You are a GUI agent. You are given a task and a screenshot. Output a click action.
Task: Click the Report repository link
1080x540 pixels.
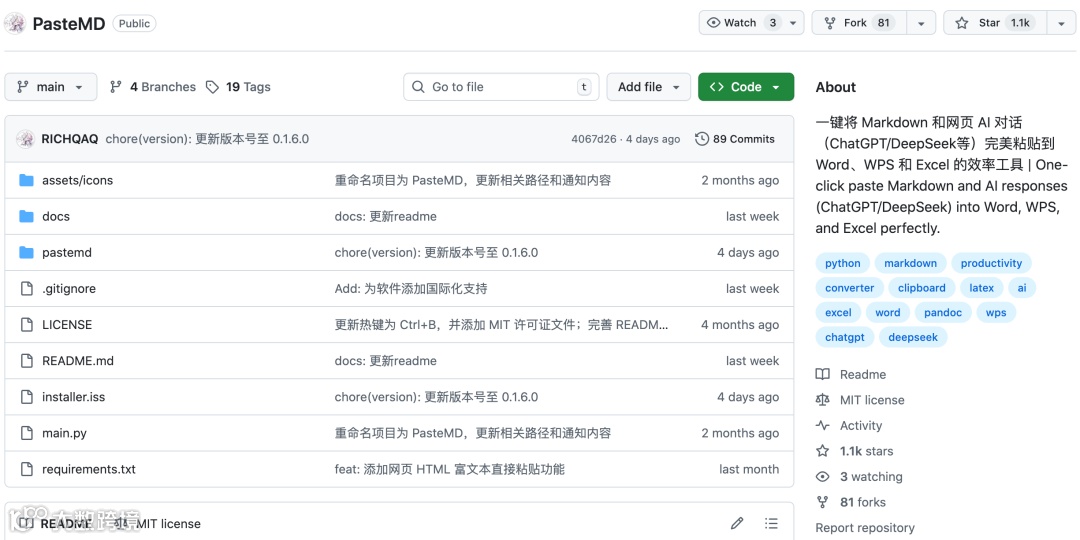click(x=865, y=528)
